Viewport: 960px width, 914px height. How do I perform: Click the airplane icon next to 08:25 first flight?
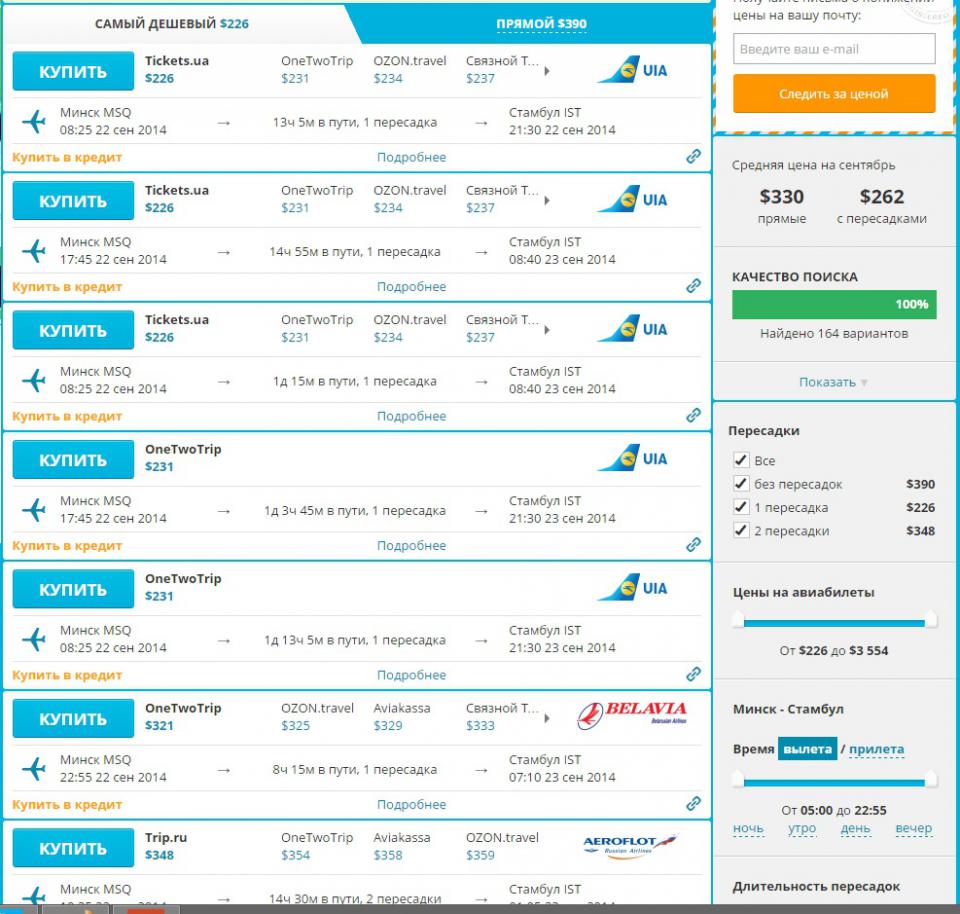pos(35,122)
